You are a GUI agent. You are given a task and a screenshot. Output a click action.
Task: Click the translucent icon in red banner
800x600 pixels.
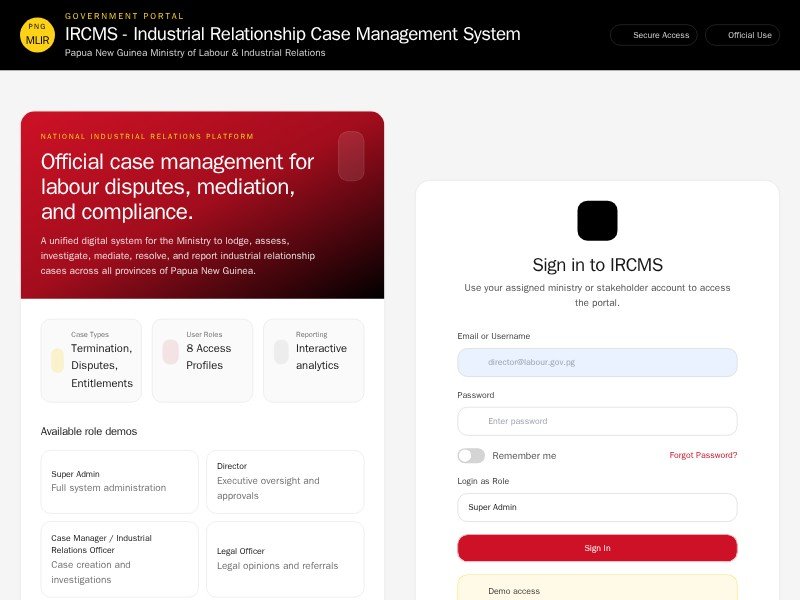(351, 156)
